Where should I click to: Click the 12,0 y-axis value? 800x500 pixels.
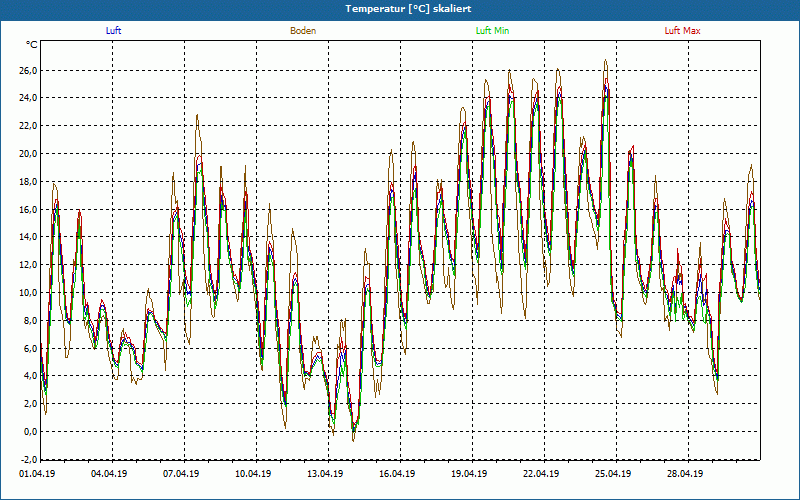tap(28, 265)
